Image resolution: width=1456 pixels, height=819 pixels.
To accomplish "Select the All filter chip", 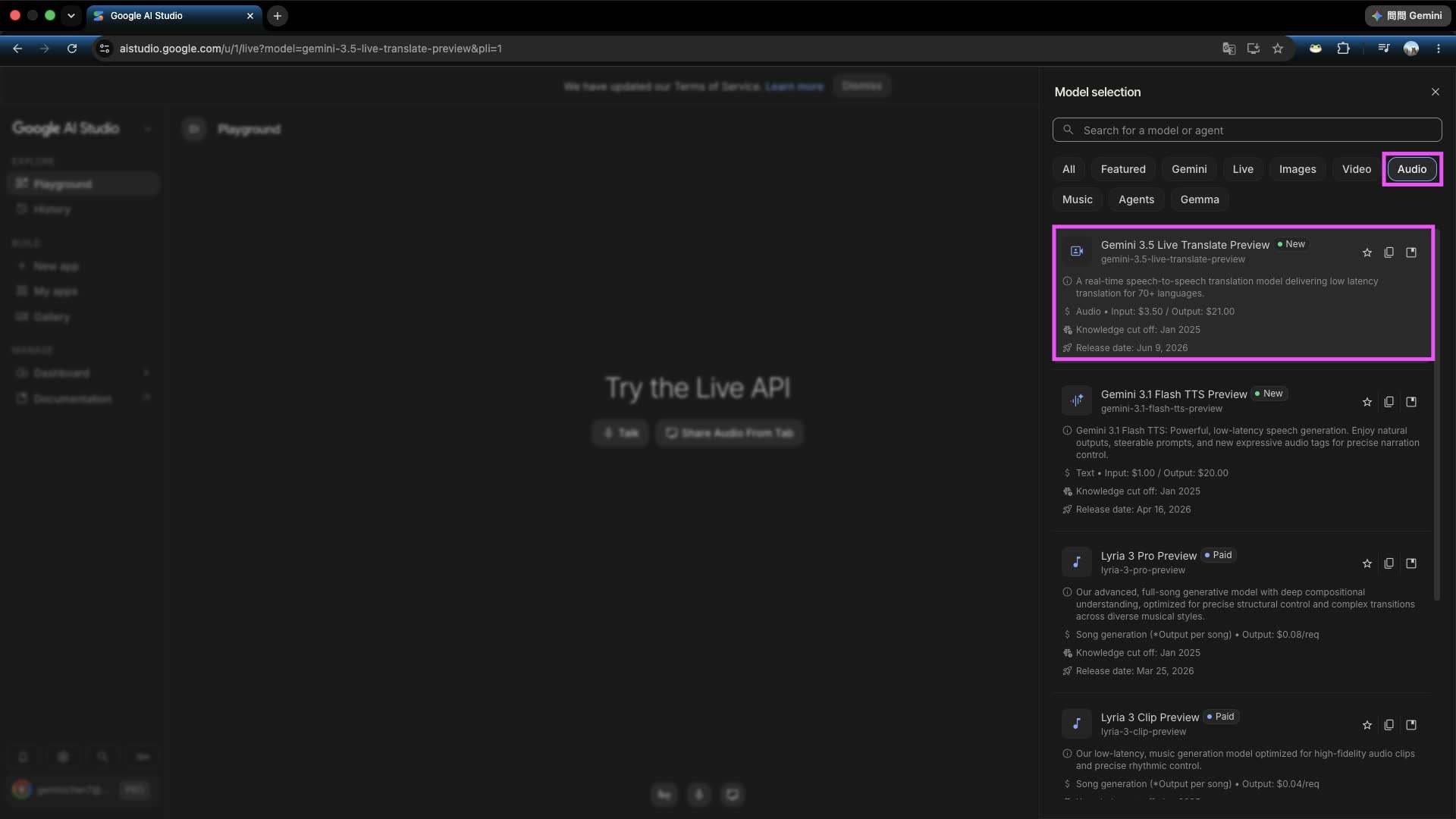I will pyautogui.click(x=1068, y=169).
